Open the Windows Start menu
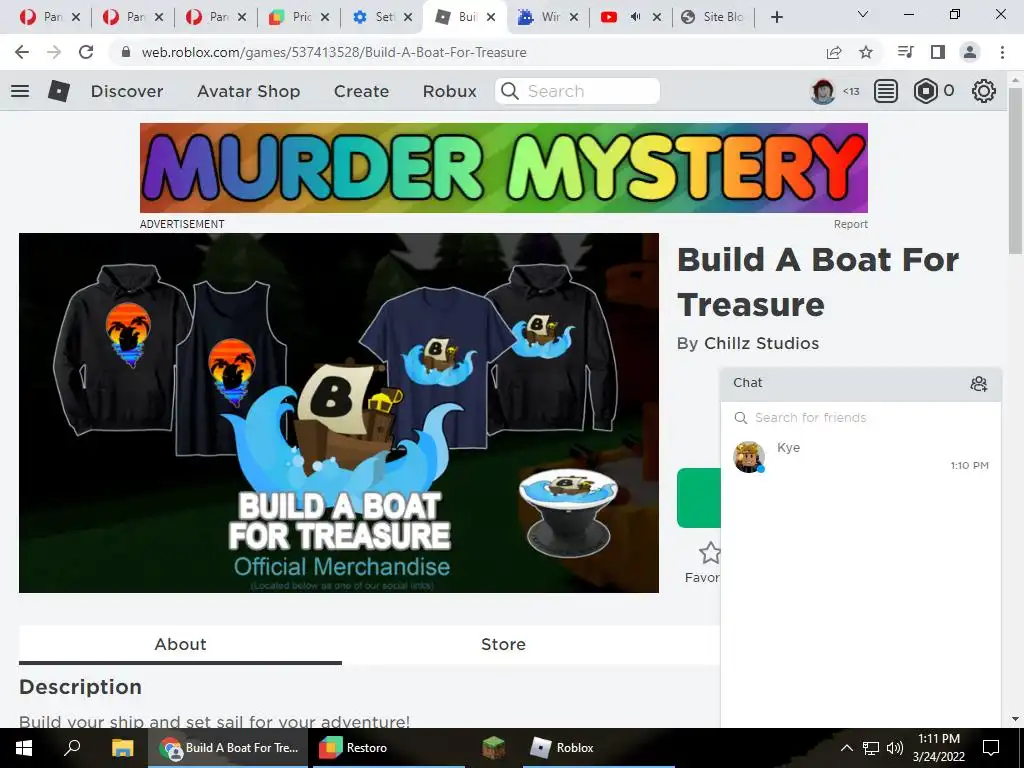 pyautogui.click(x=24, y=748)
